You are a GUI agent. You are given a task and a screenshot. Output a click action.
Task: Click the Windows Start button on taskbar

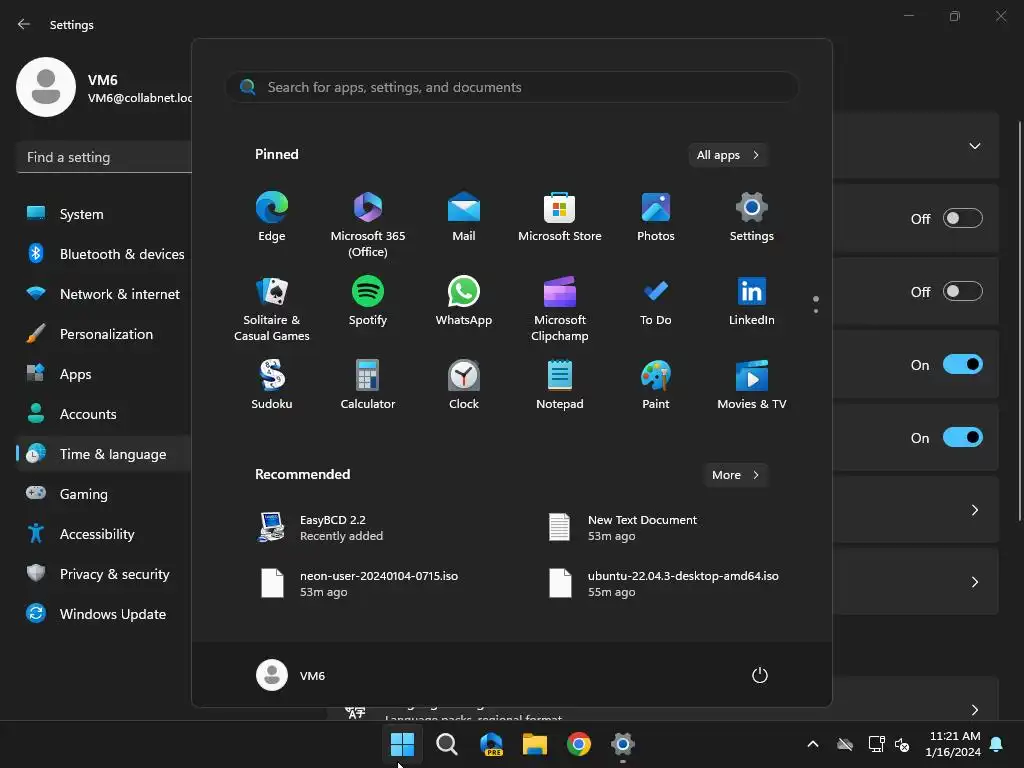(x=402, y=744)
